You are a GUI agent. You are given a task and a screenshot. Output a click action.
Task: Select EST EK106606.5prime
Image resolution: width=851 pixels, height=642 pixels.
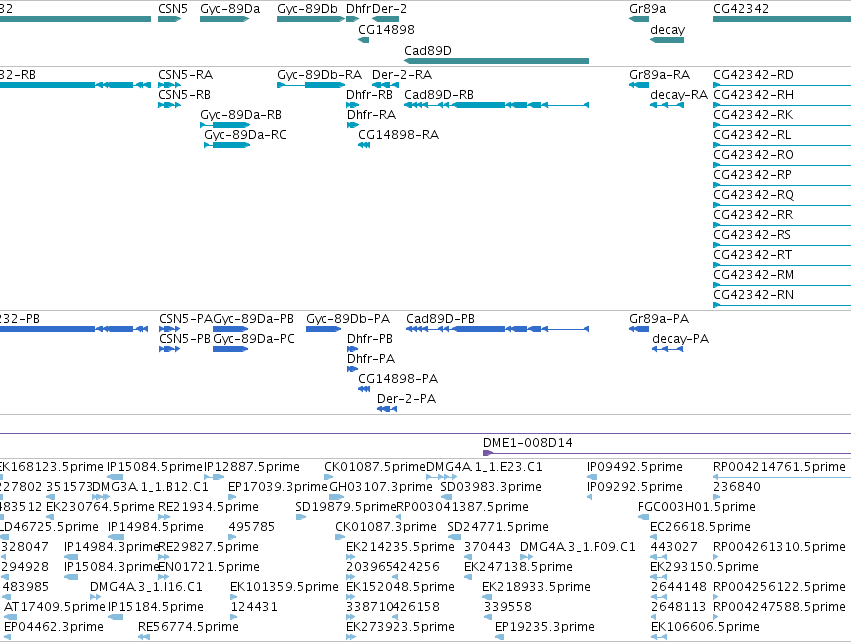click(x=705, y=627)
